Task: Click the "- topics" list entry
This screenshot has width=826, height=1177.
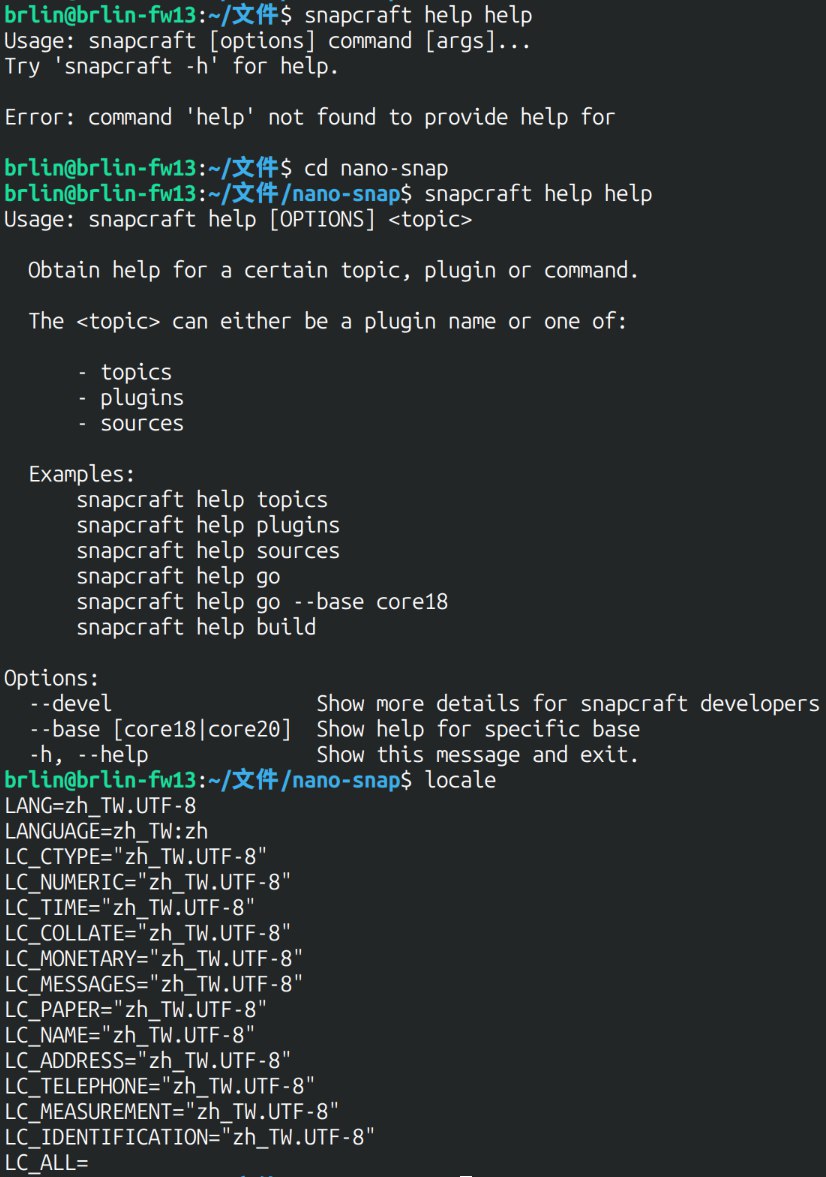Action: [124, 372]
